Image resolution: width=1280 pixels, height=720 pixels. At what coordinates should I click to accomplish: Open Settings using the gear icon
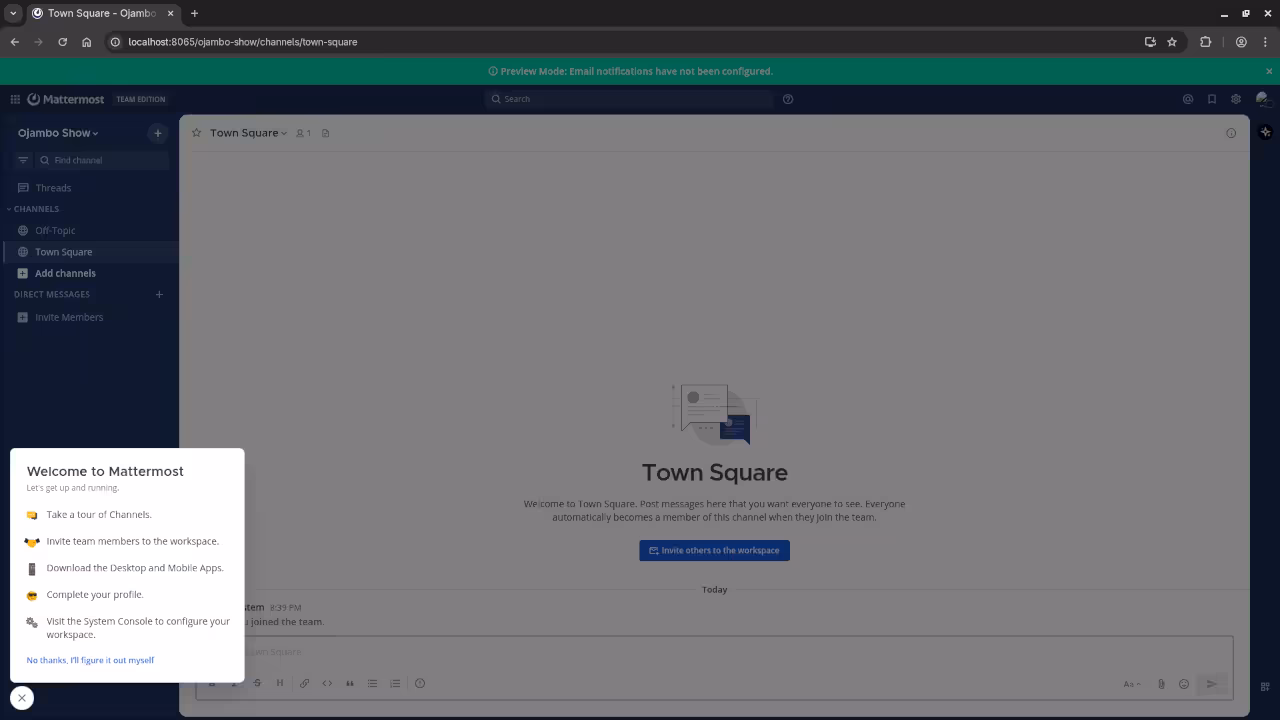[1236, 99]
